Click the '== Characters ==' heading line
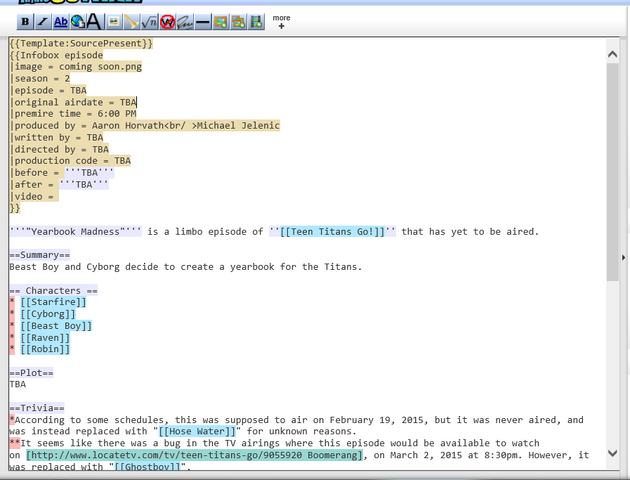The width and height of the screenshot is (630, 480). [x=53, y=290]
